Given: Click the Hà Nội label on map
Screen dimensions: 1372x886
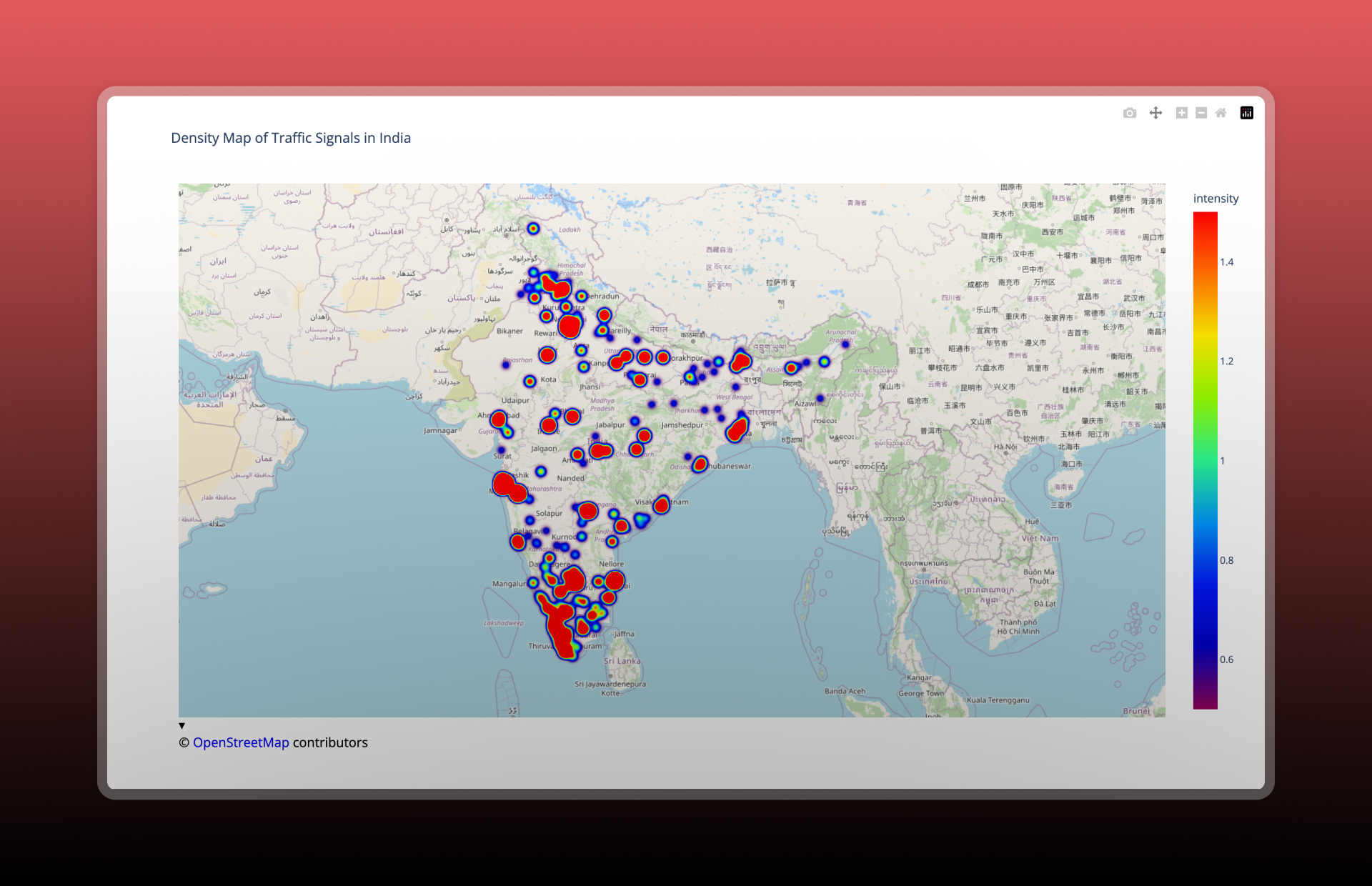Looking at the screenshot, I should coord(1005,447).
